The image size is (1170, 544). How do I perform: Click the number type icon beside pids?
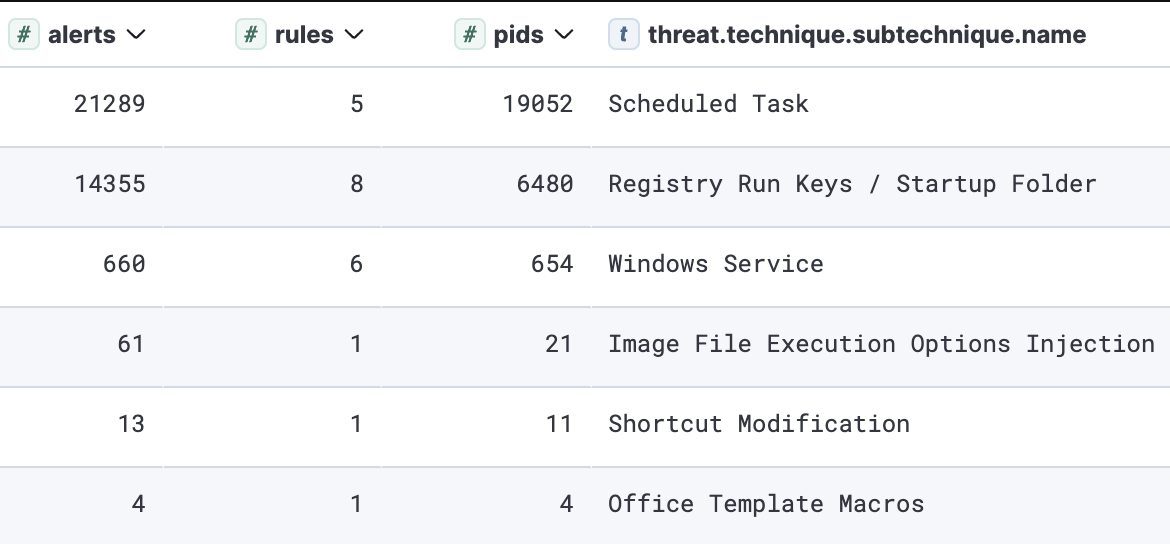[x=469, y=35]
